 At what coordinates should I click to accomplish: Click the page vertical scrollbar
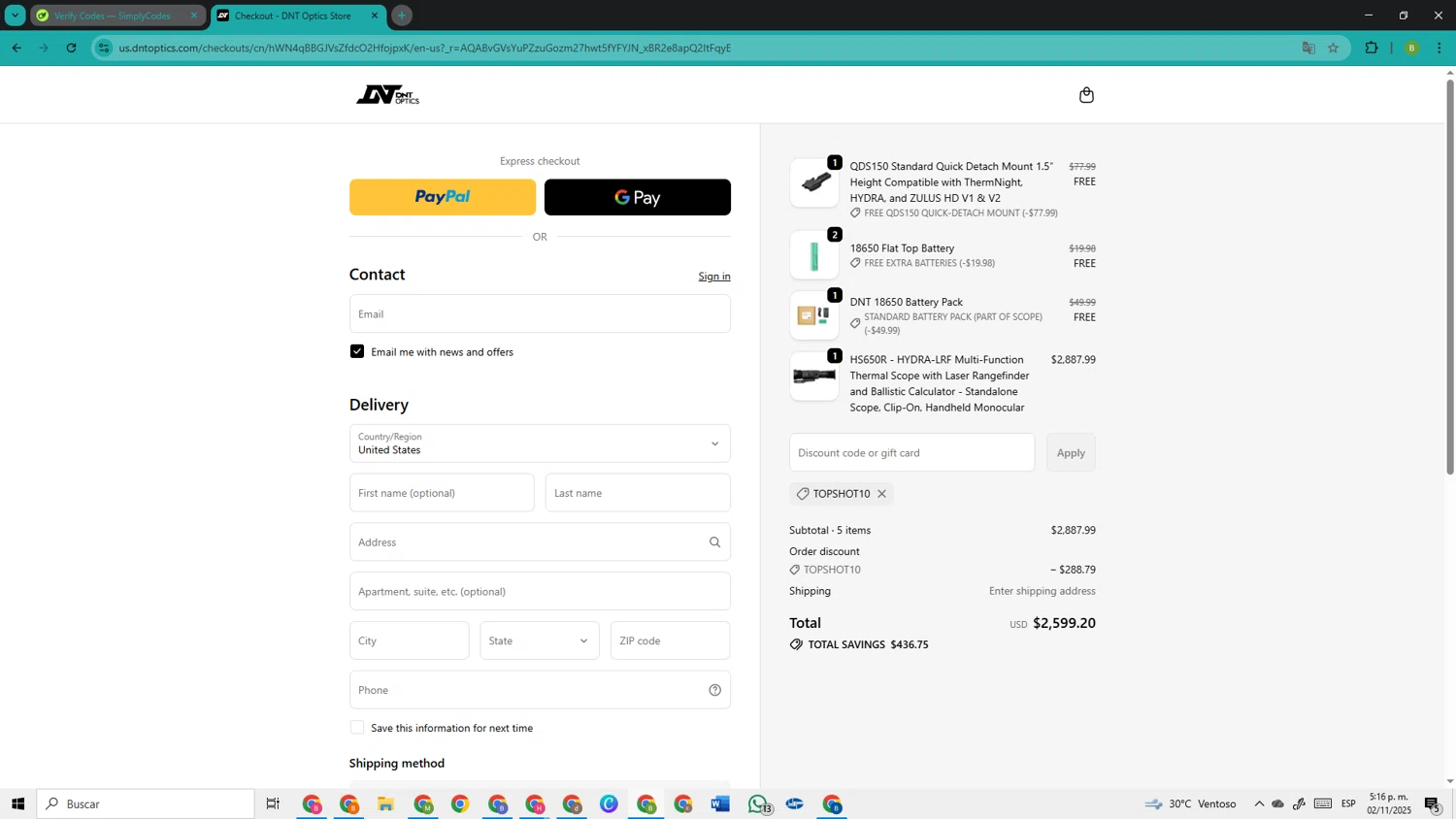(1450, 277)
